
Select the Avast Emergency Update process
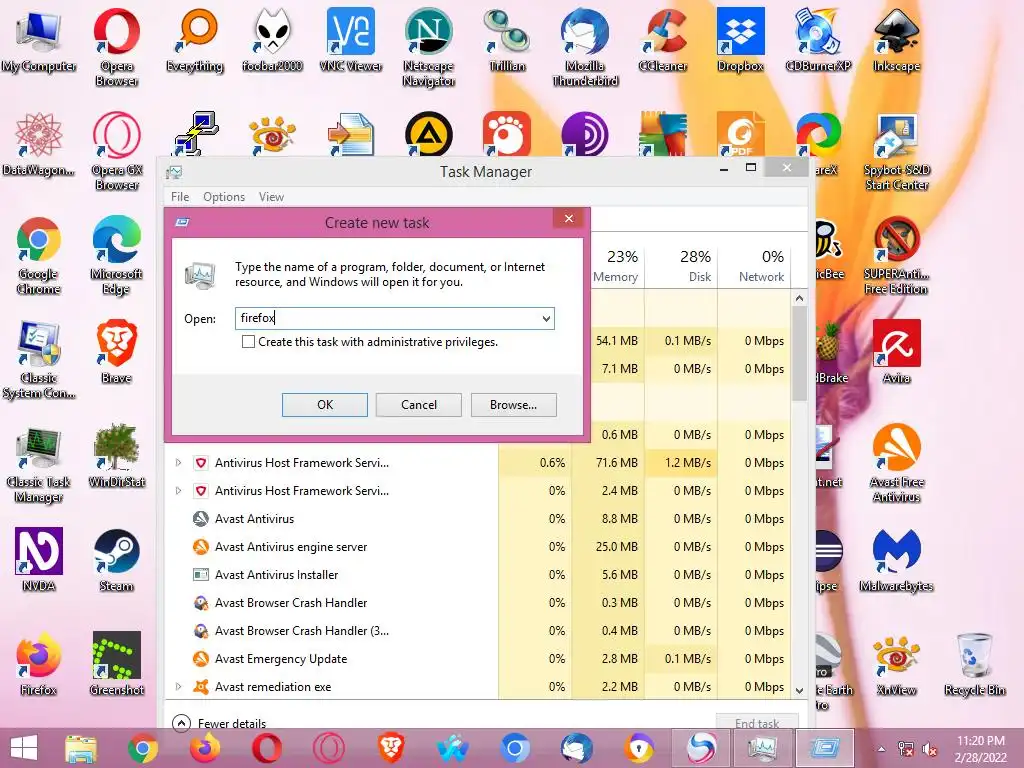(479, 658)
